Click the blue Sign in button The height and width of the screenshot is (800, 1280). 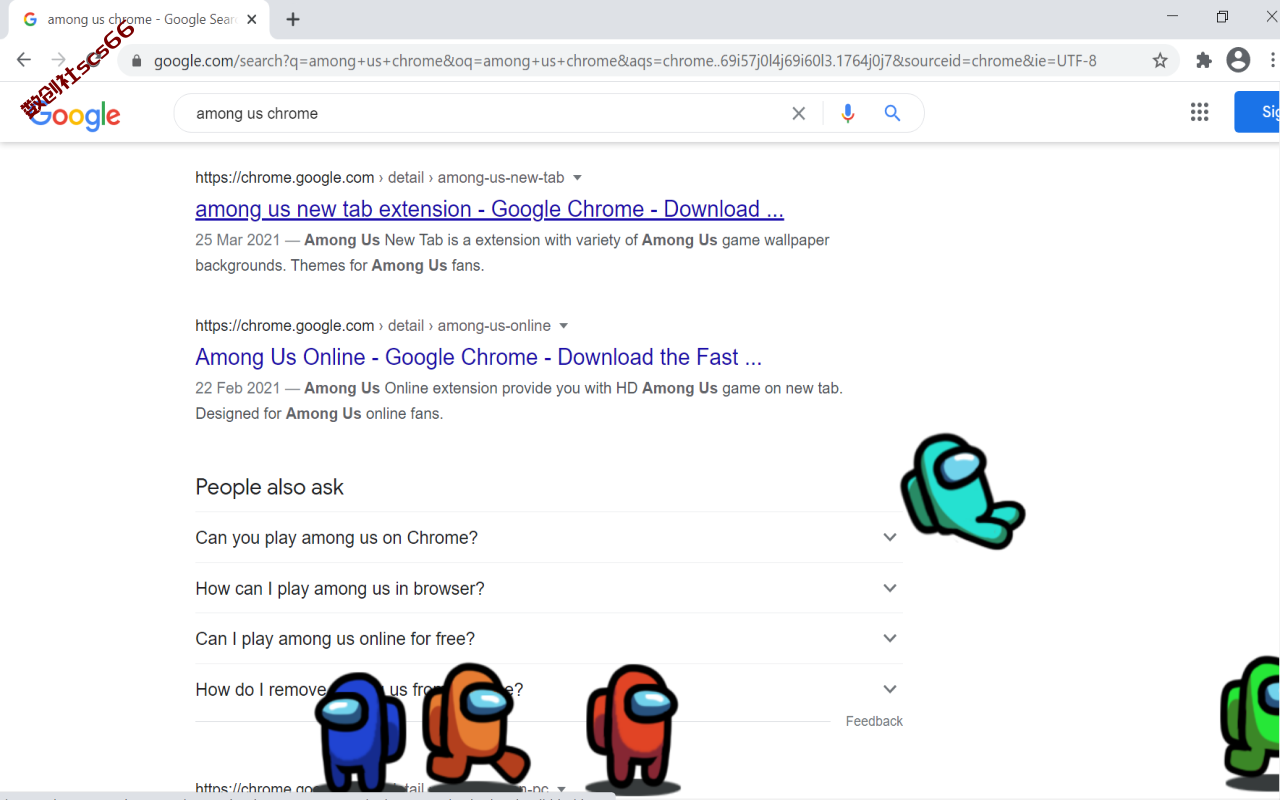[1257, 112]
